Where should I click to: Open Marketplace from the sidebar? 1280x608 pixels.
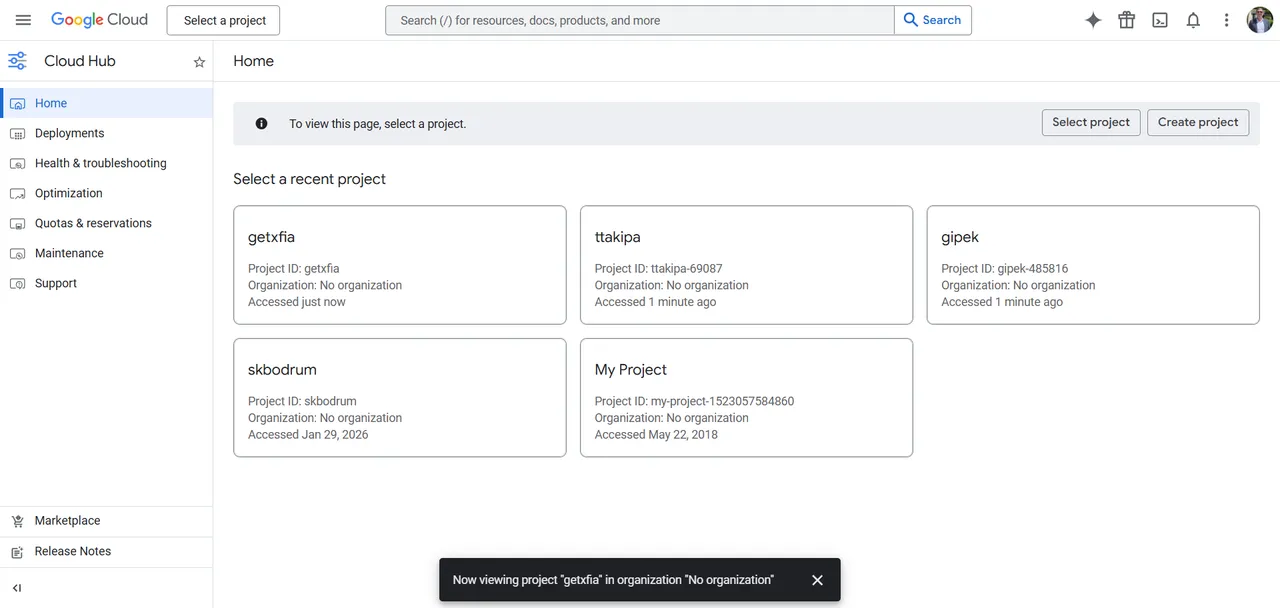[67, 521]
